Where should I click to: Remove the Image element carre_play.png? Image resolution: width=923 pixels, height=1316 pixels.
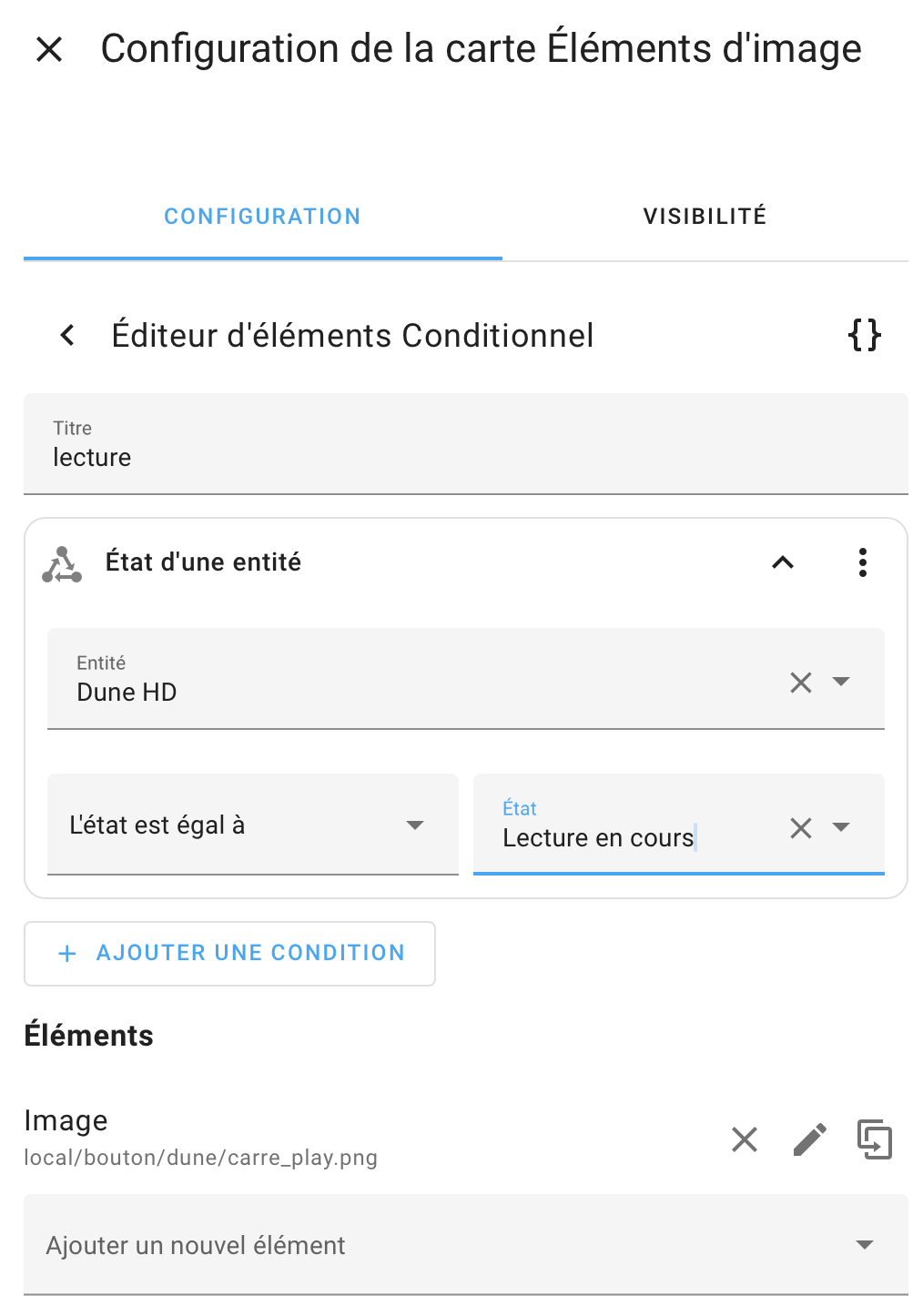[x=745, y=1139]
